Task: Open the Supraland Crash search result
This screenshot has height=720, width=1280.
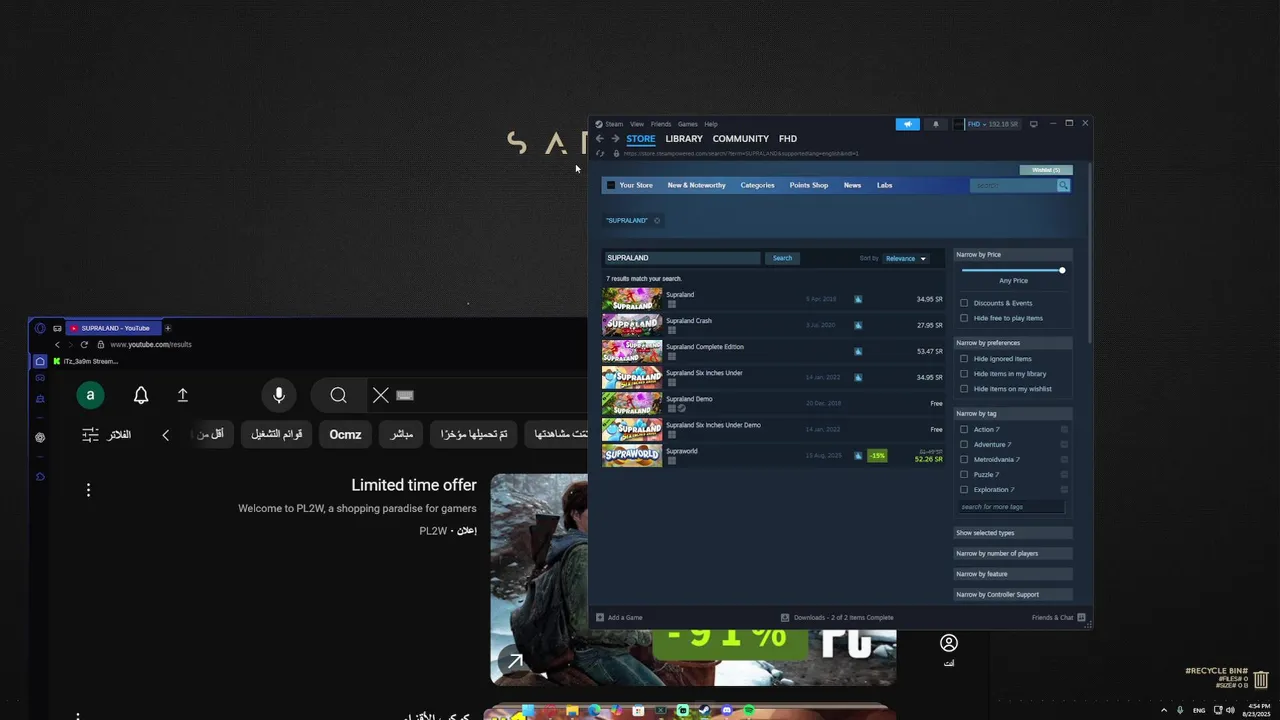Action: tap(772, 325)
